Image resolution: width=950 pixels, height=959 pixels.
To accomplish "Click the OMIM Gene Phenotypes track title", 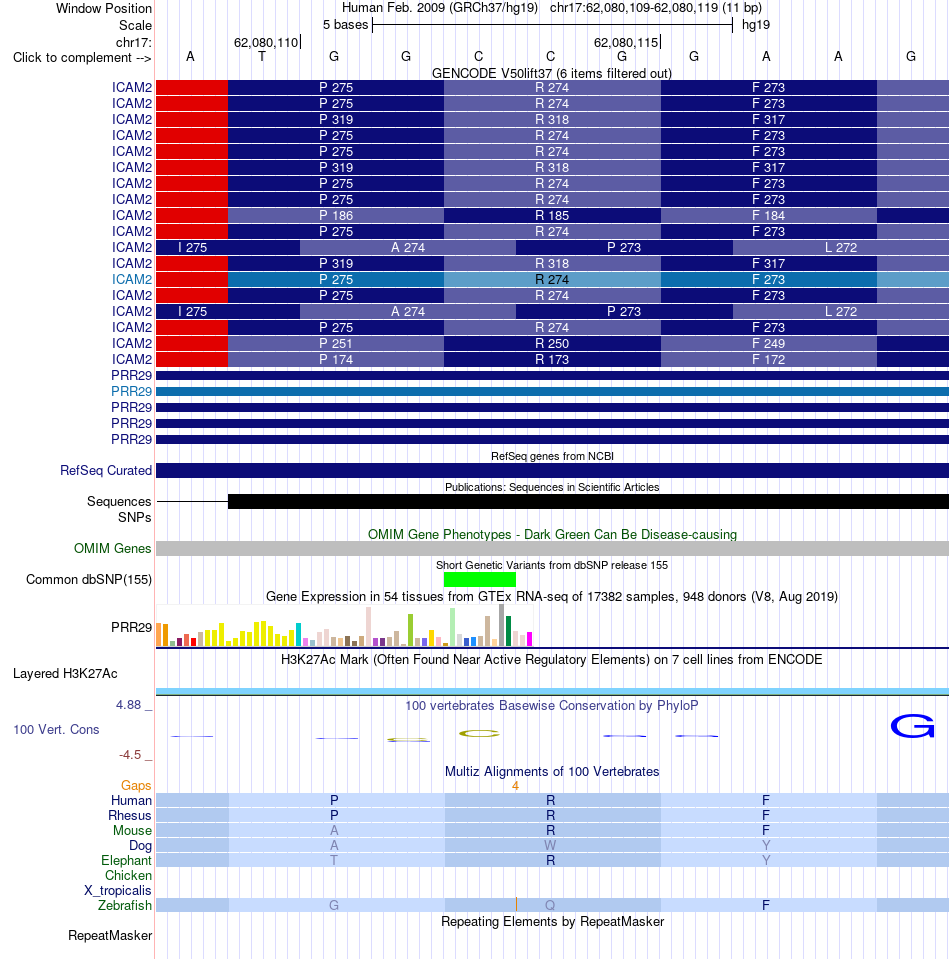I will tap(552, 535).
